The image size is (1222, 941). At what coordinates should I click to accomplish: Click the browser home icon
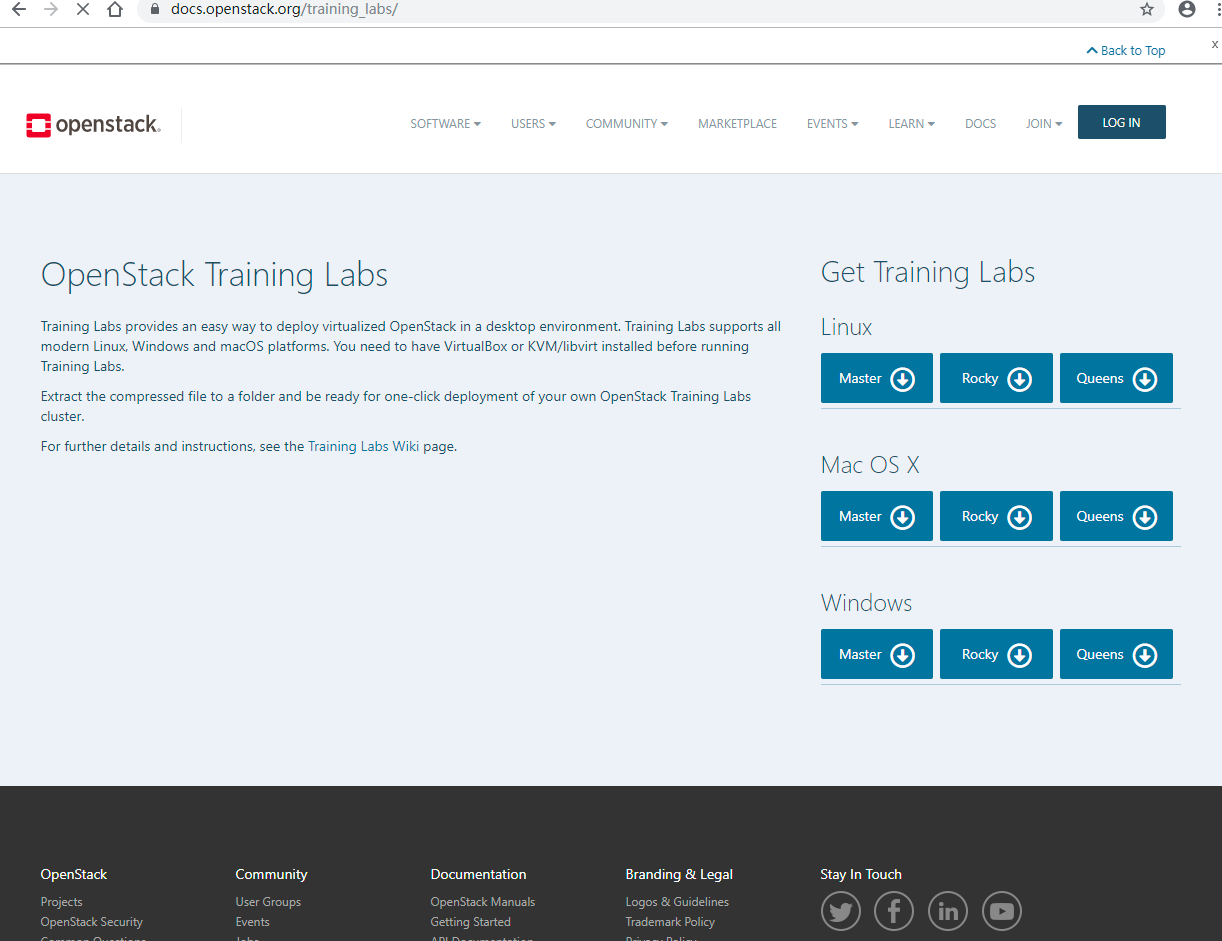point(115,10)
